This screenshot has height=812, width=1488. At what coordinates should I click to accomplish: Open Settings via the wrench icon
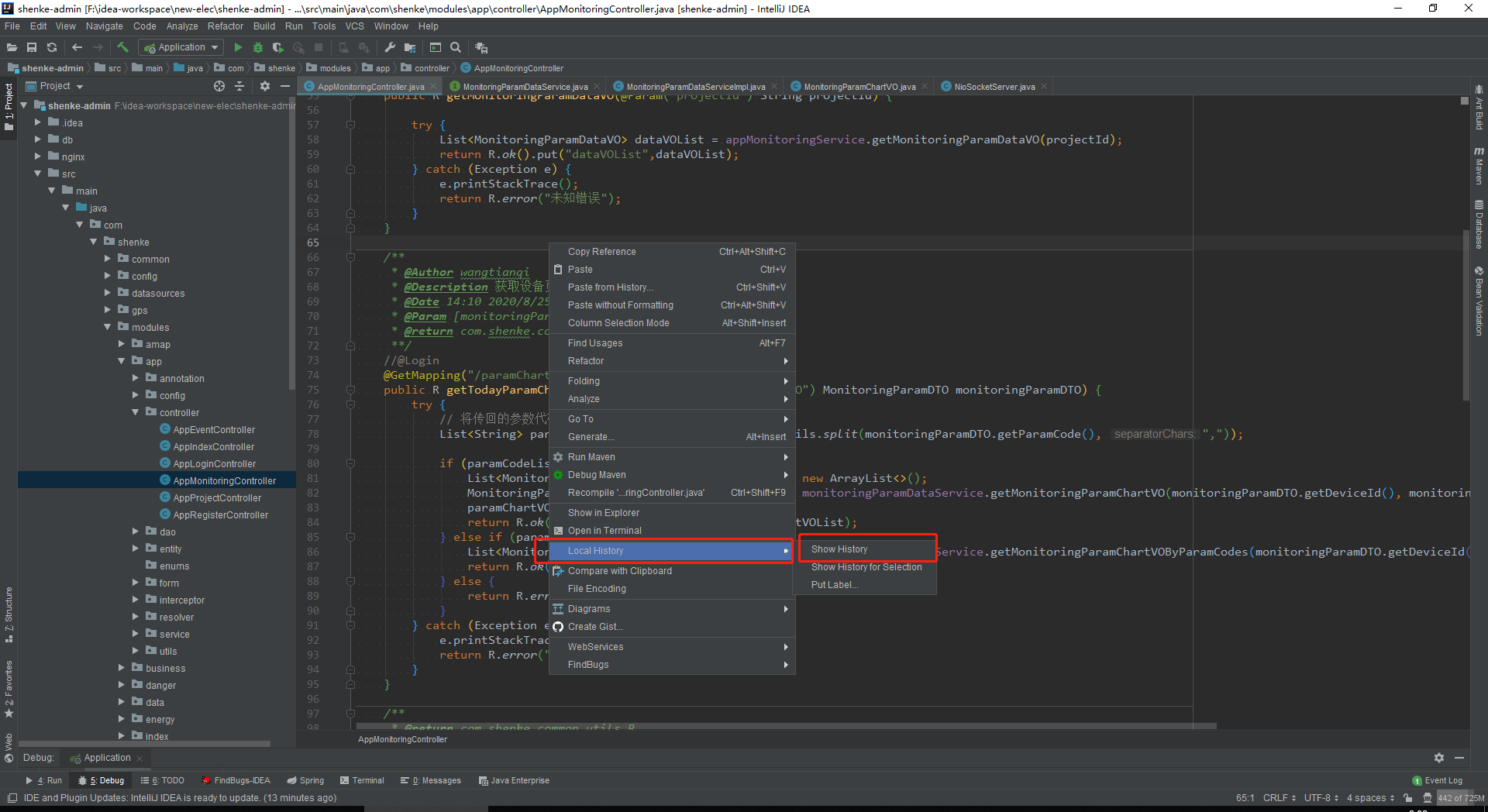click(390, 47)
